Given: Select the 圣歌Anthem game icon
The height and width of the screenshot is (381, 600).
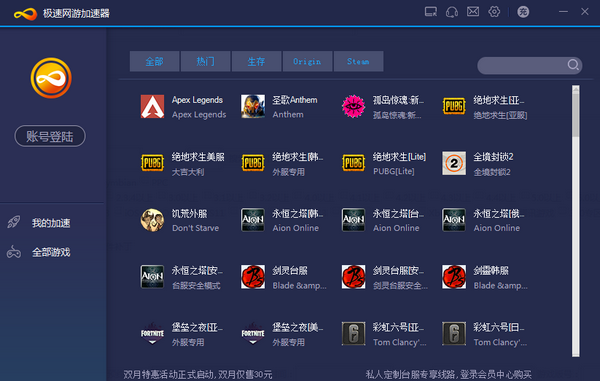Looking at the screenshot, I should click(x=253, y=106).
